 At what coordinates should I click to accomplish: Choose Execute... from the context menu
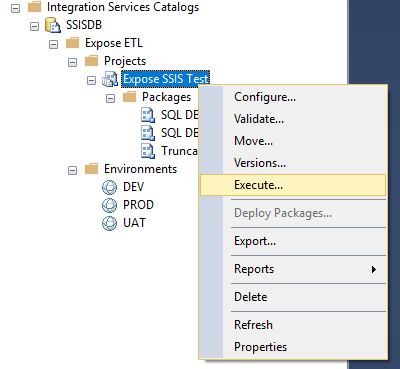tap(293, 185)
